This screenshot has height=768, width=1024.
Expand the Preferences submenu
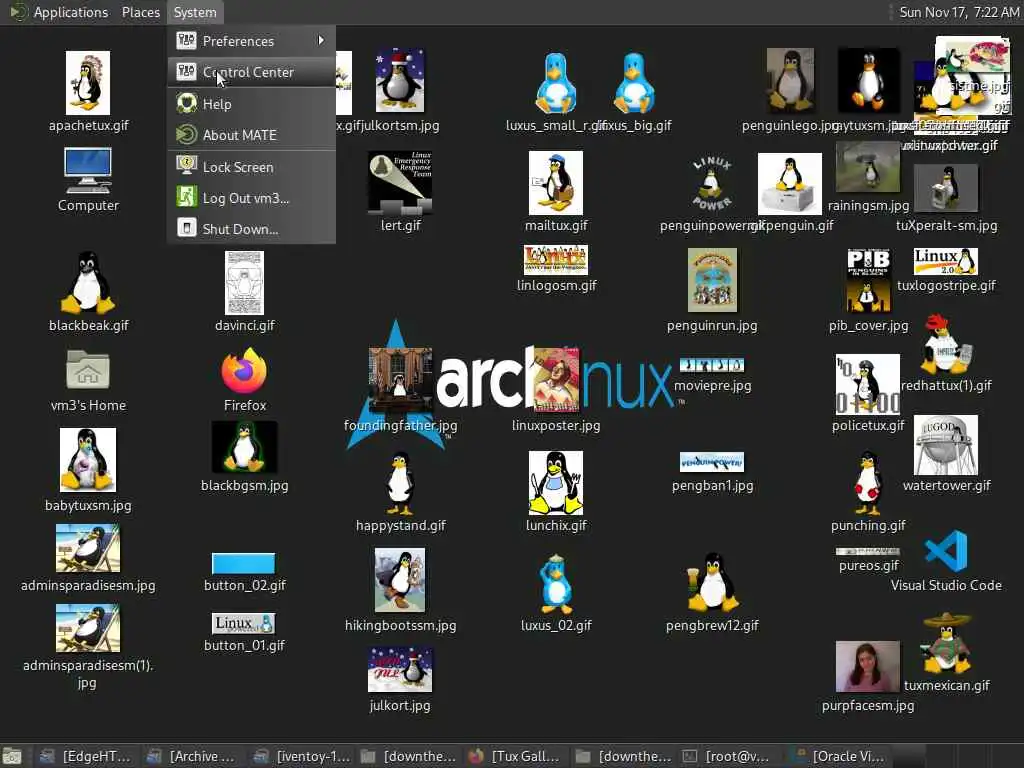click(251, 41)
